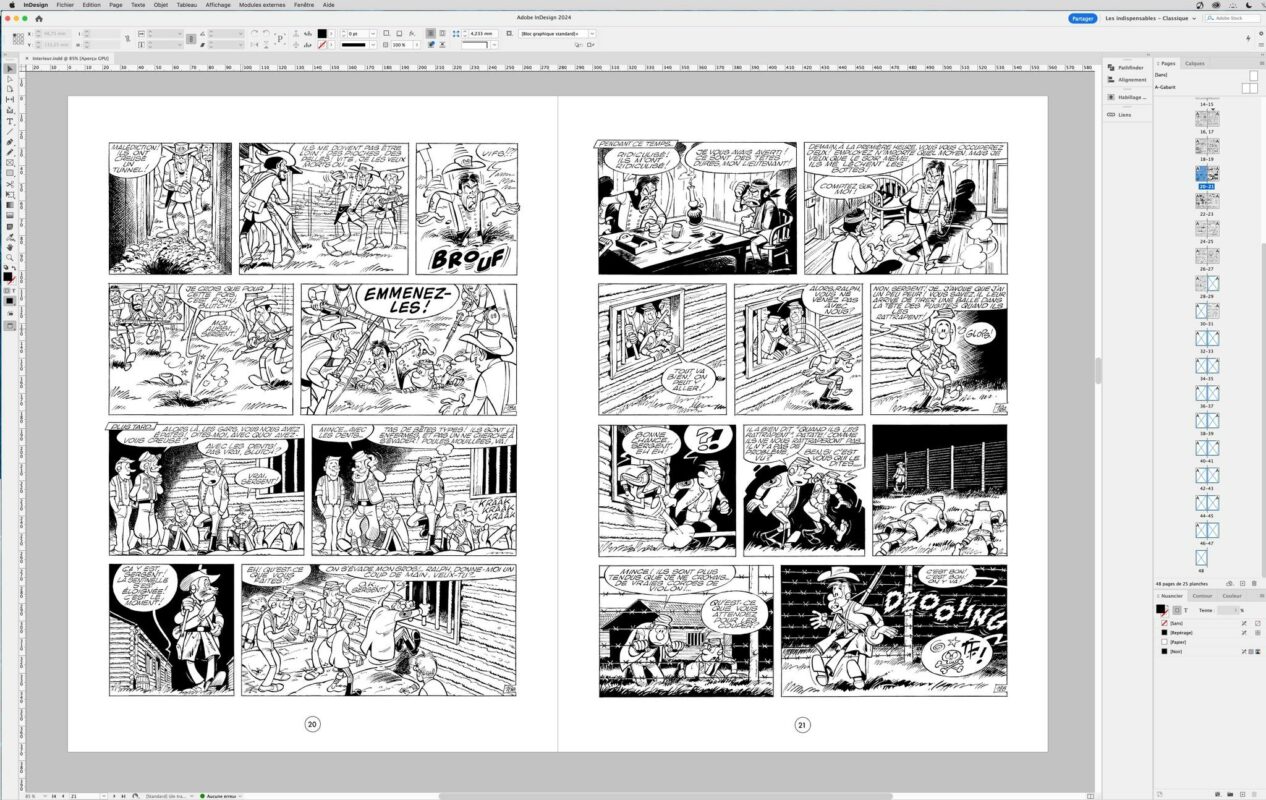Viewport: 1266px width, 800px height.
Task: Open the Fichier menu
Action: 65,5
